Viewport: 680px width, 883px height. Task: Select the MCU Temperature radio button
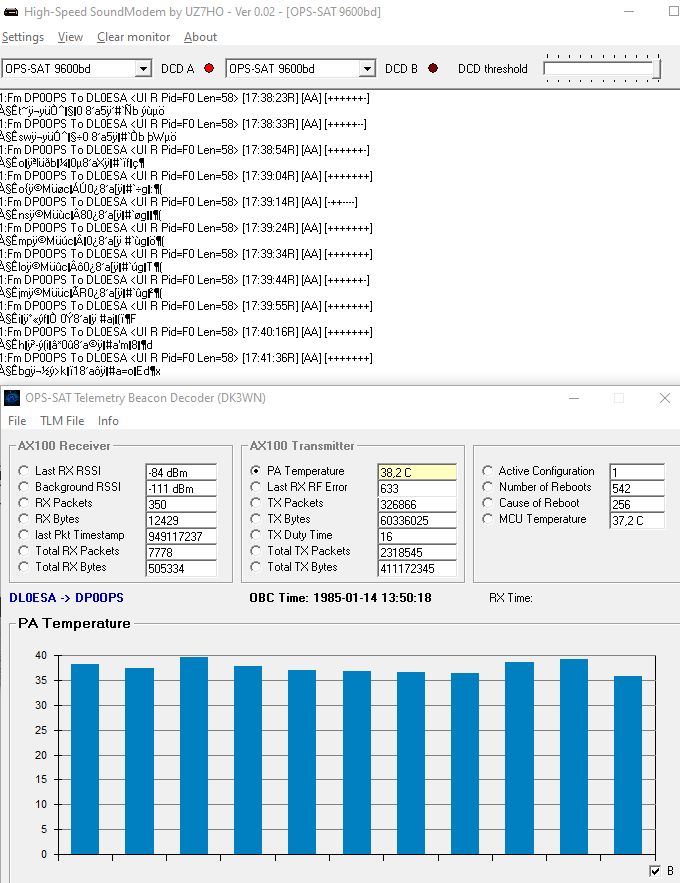487,519
